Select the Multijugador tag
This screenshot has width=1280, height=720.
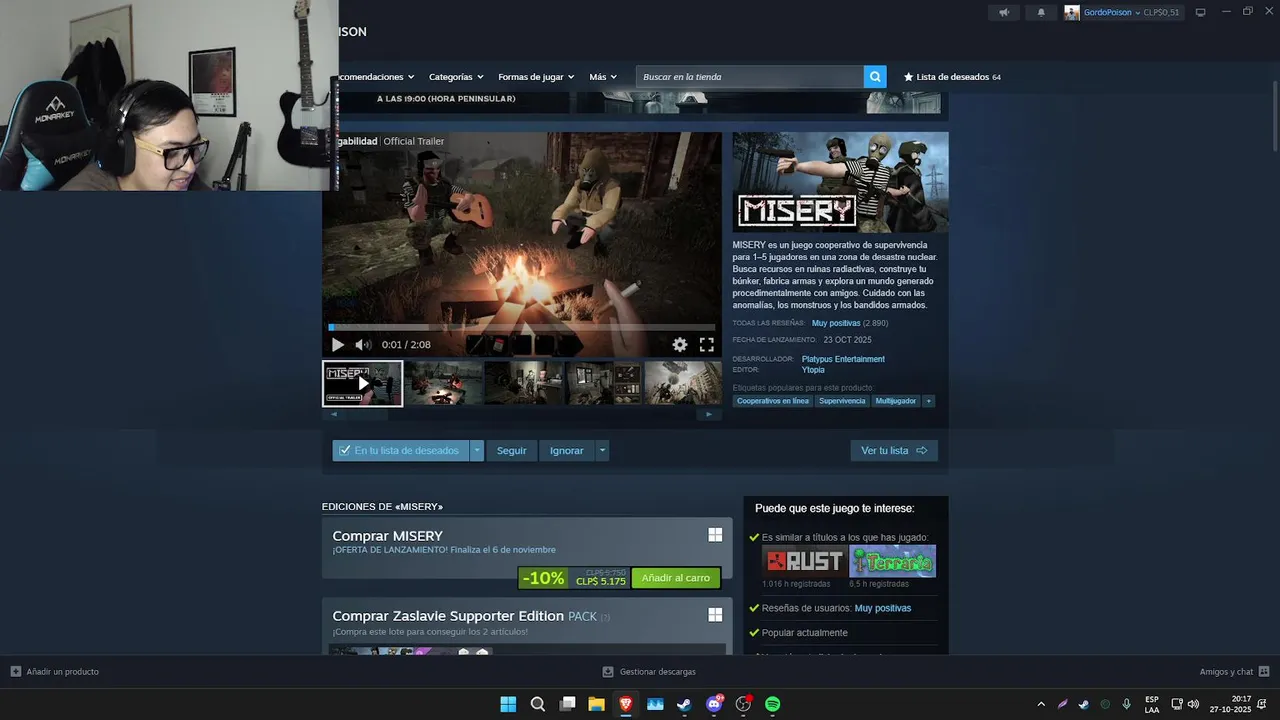point(896,401)
